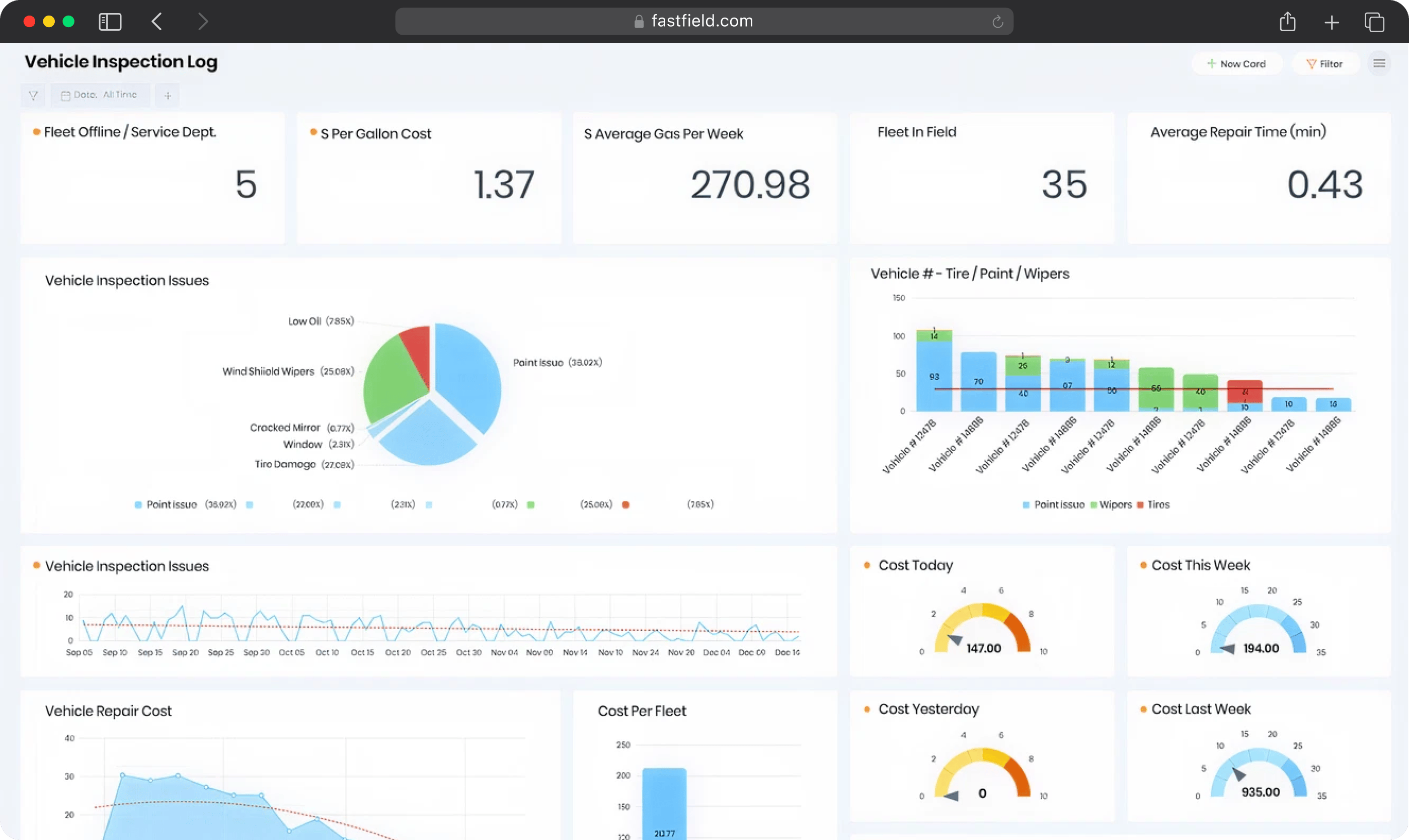The height and width of the screenshot is (840, 1409).
Task: Click the blue bar labeled 70
Action: tap(978, 381)
